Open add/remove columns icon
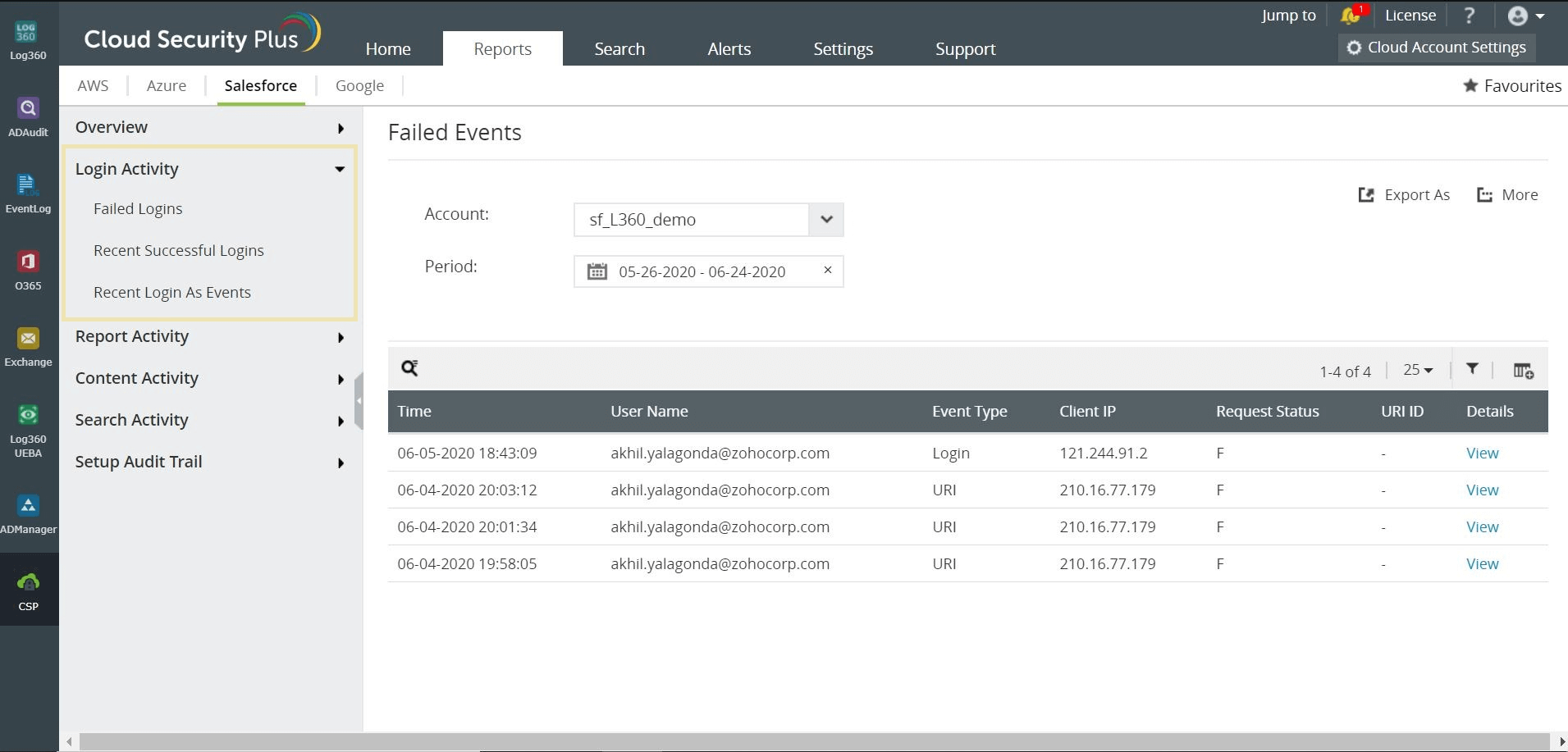Image resolution: width=1568 pixels, height=752 pixels. coord(1524,371)
